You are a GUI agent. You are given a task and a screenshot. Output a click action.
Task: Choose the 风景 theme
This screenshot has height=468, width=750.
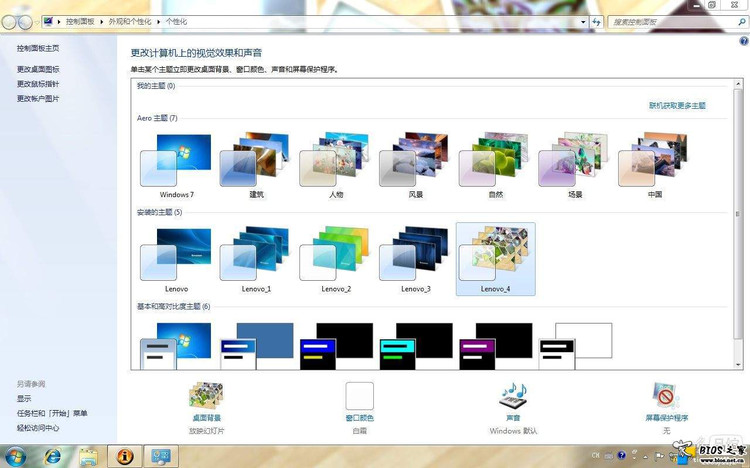click(x=415, y=166)
